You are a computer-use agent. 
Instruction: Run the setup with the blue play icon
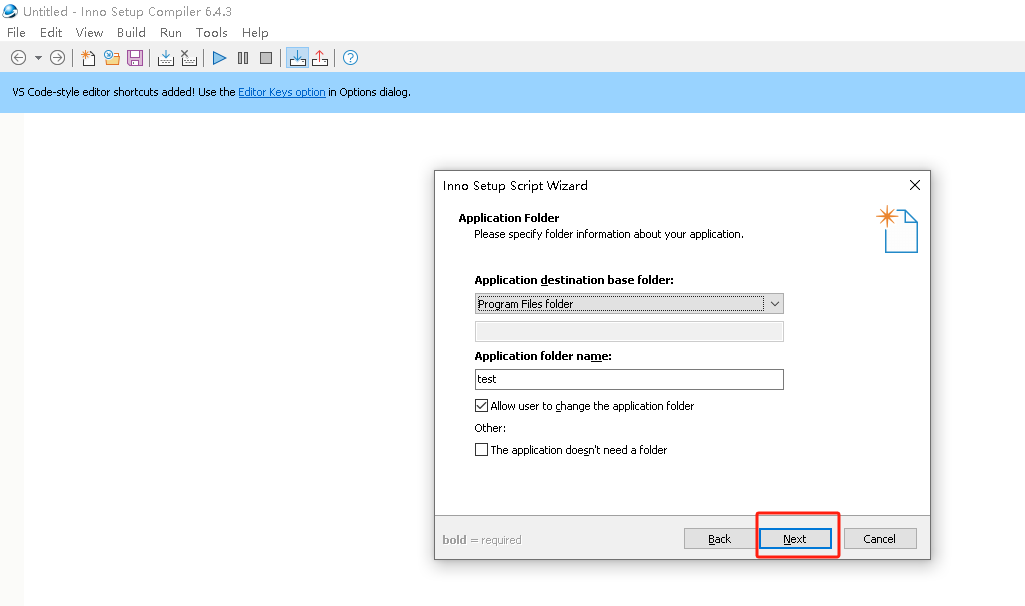click(x=218, y=57)
